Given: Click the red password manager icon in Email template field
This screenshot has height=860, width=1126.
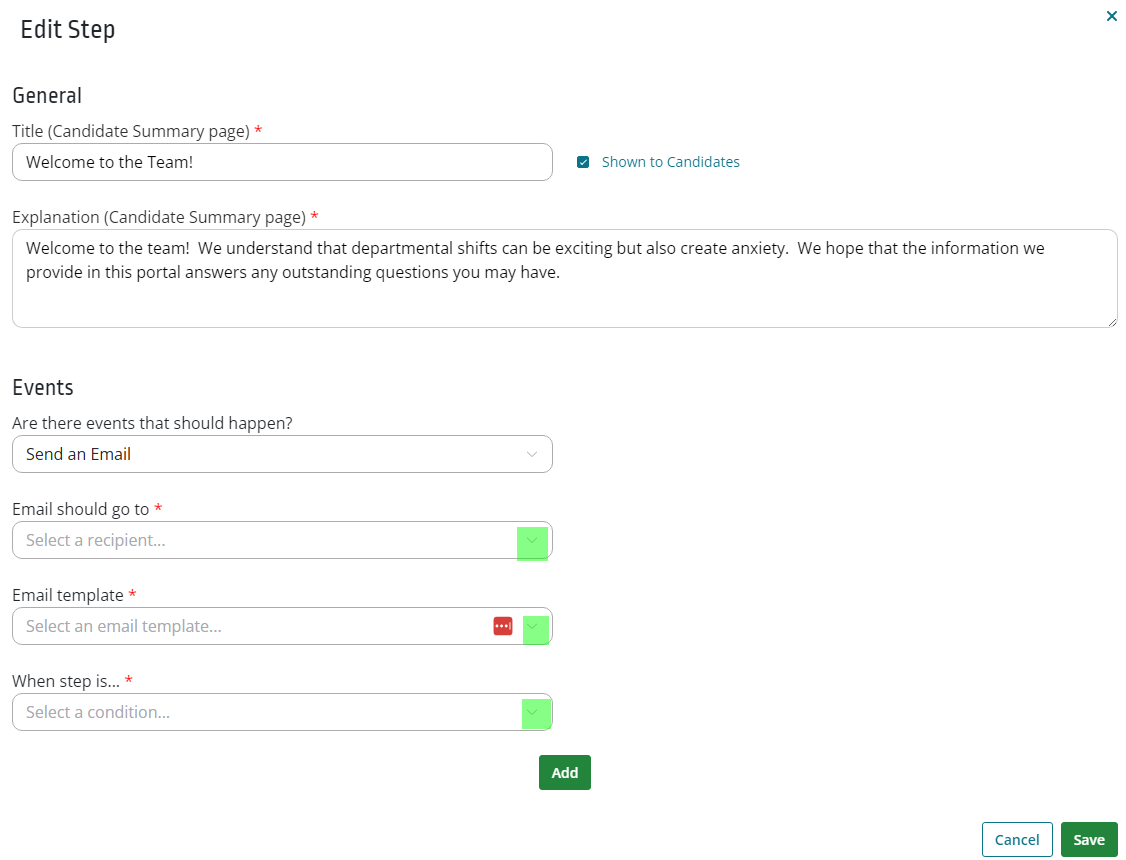Looking at the screenshot, I should [x=503, y=626].
